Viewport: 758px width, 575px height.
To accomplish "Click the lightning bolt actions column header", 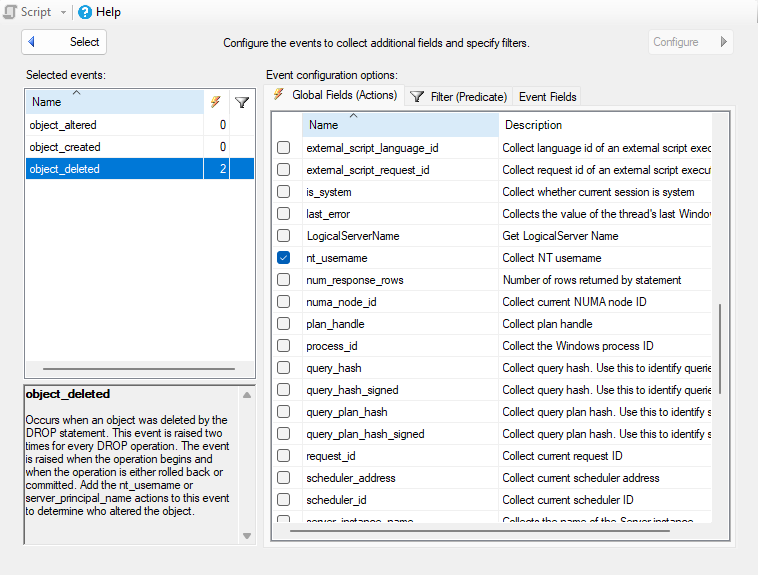I will [216, 102].
